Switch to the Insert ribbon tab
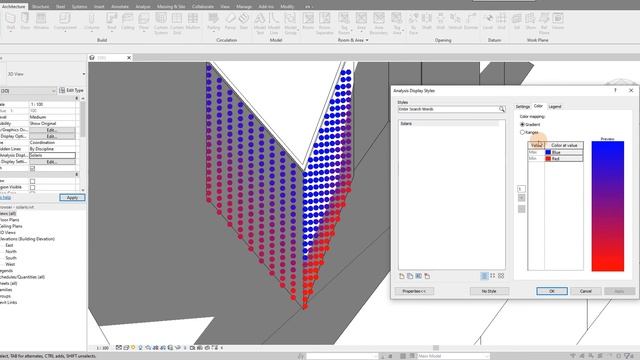This screenshot has height=360, width=640. click(x=99, y=7)
